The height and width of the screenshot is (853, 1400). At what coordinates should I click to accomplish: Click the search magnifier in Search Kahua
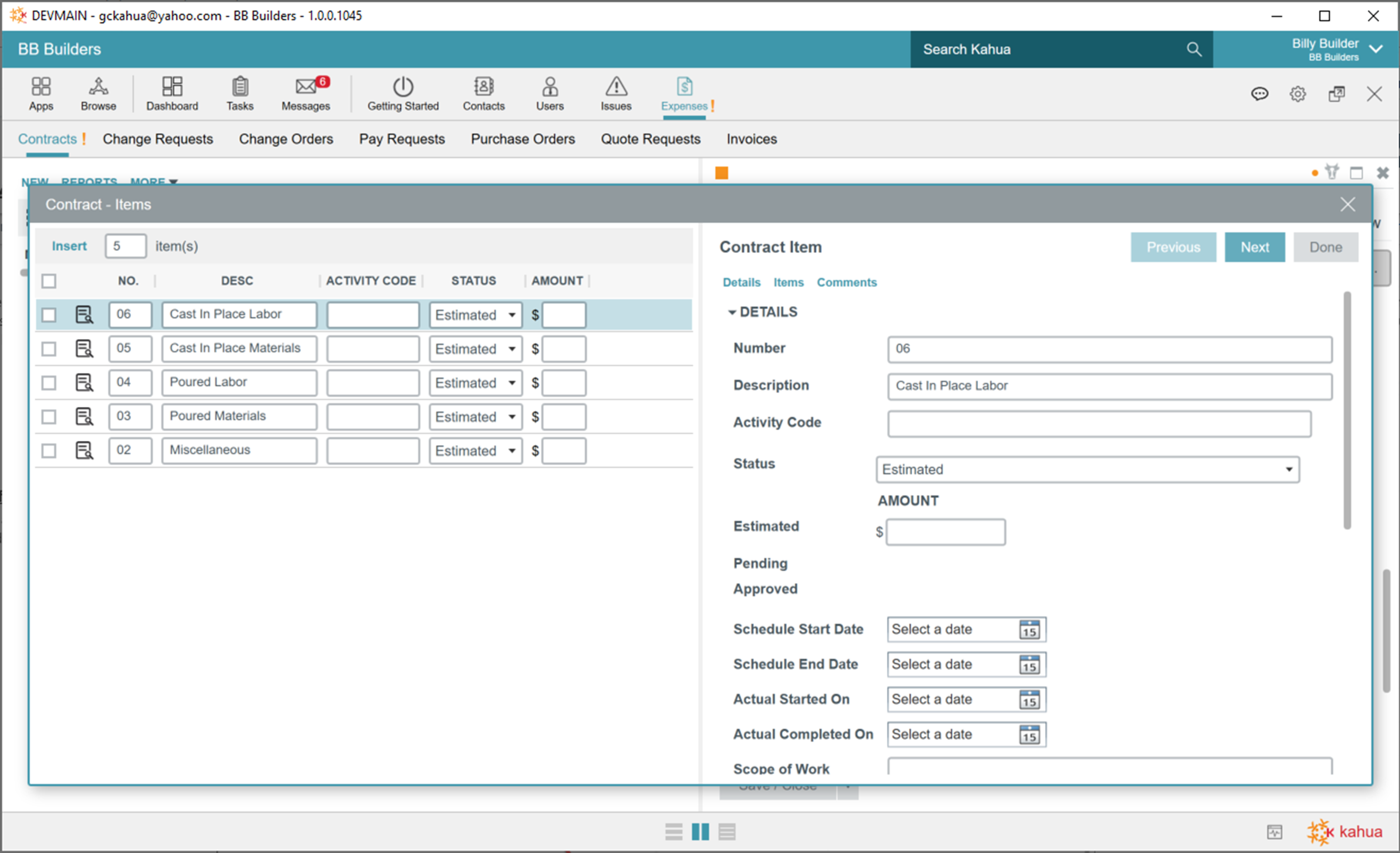click(x=1194, y=49)
